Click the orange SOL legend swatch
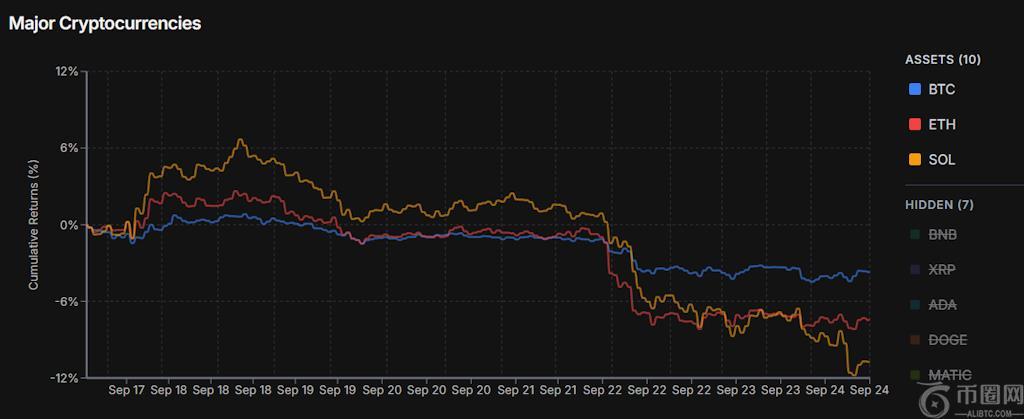The image size is (1024, 419). 914,160
